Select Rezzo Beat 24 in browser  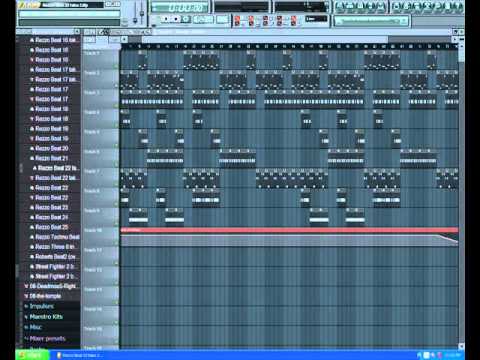tap(52, 217)
